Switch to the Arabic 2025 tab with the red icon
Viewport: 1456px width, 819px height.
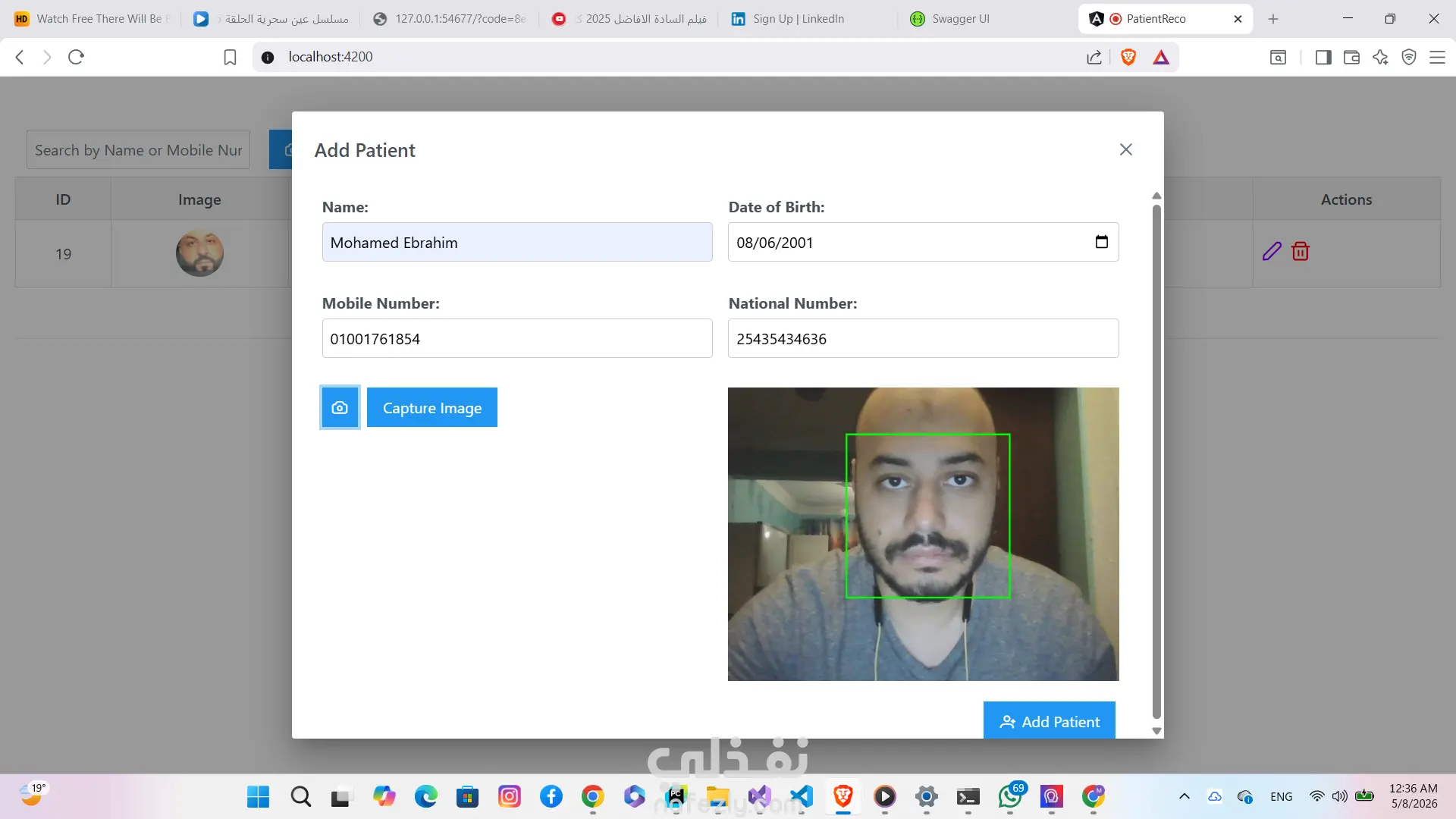(628, 19)
